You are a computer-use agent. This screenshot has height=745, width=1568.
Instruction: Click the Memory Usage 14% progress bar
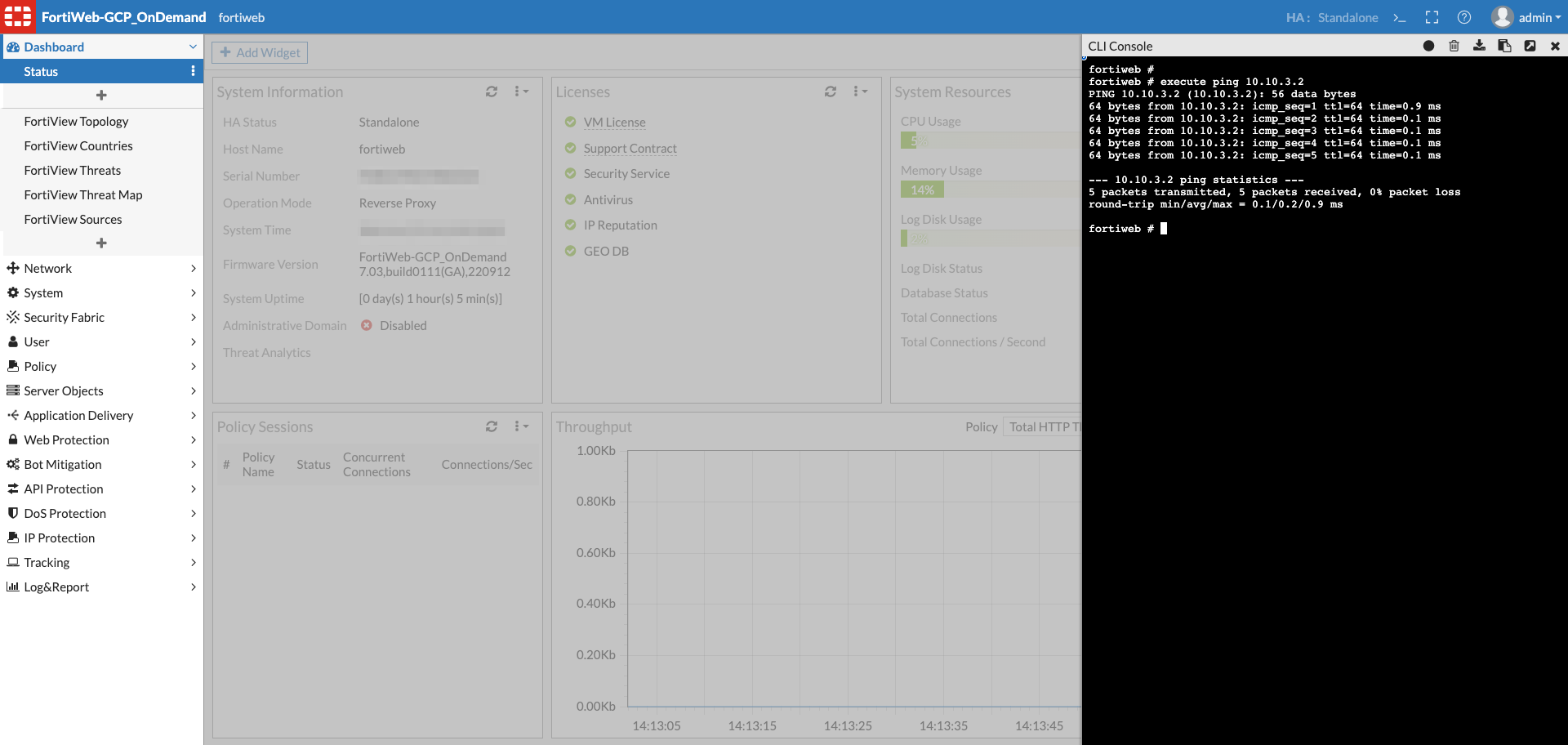click(991, 190)
